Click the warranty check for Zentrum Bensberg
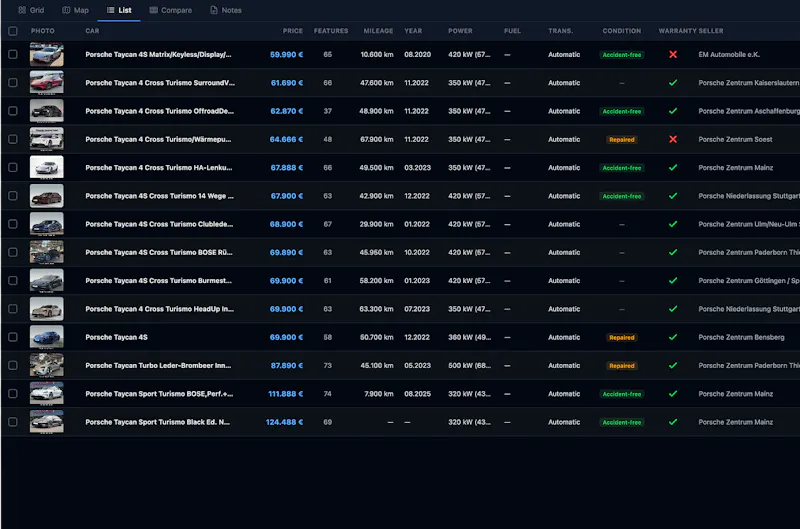 (673, 337)
